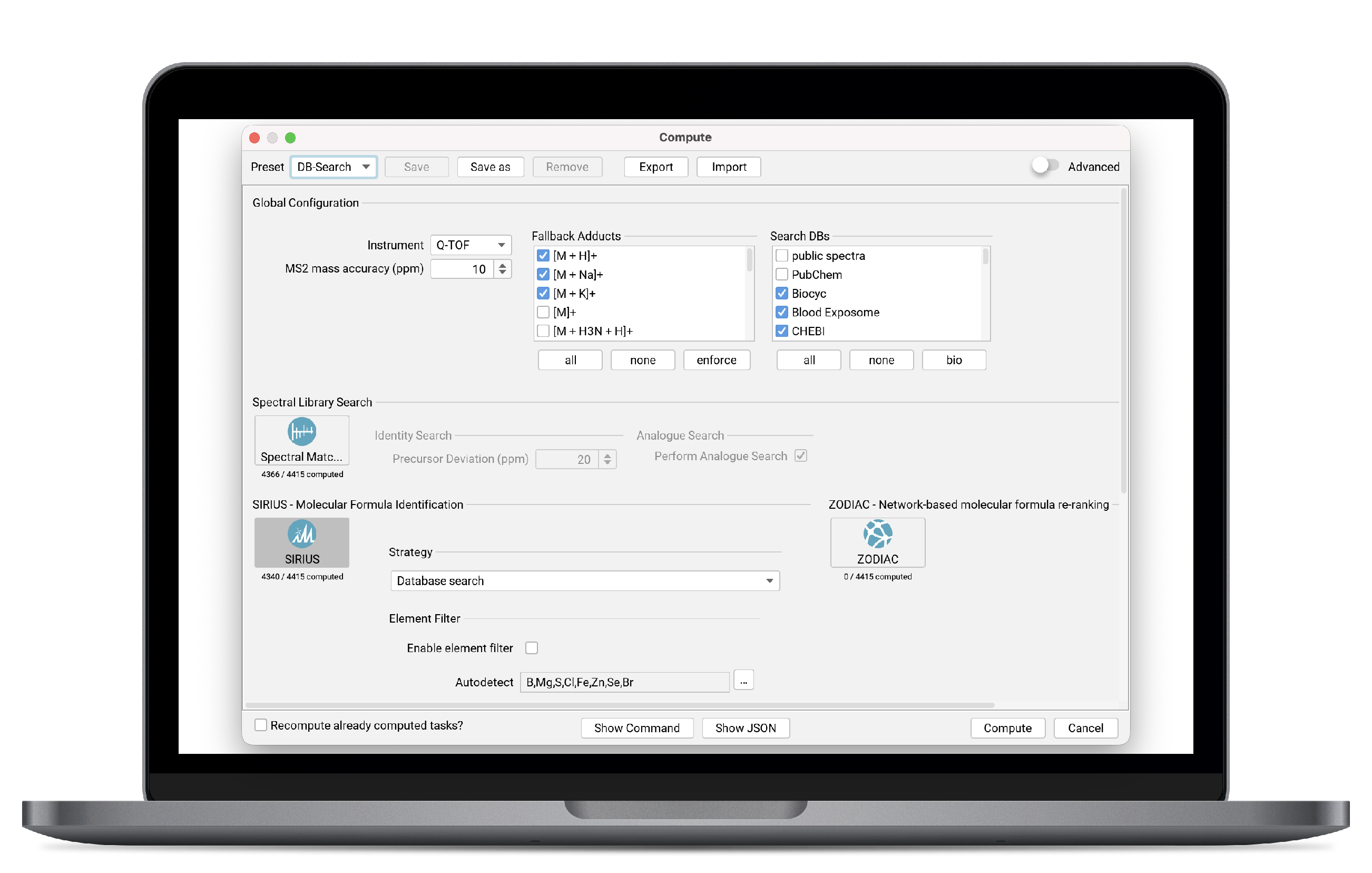Open the Preset DB-Search dropdown
This screenshot has height=873, width=1372.
[334, 167]
